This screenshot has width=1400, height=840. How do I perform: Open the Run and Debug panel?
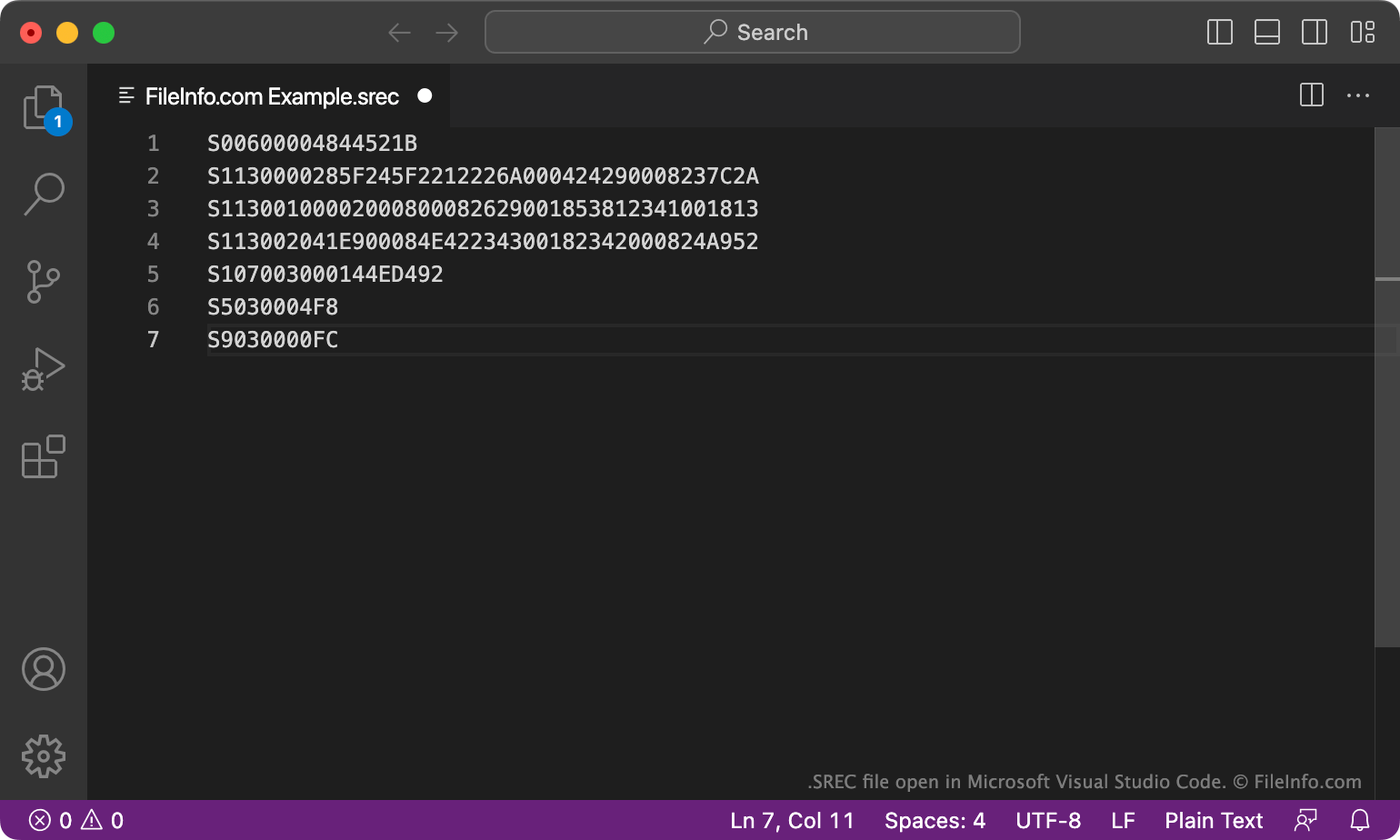43,368
